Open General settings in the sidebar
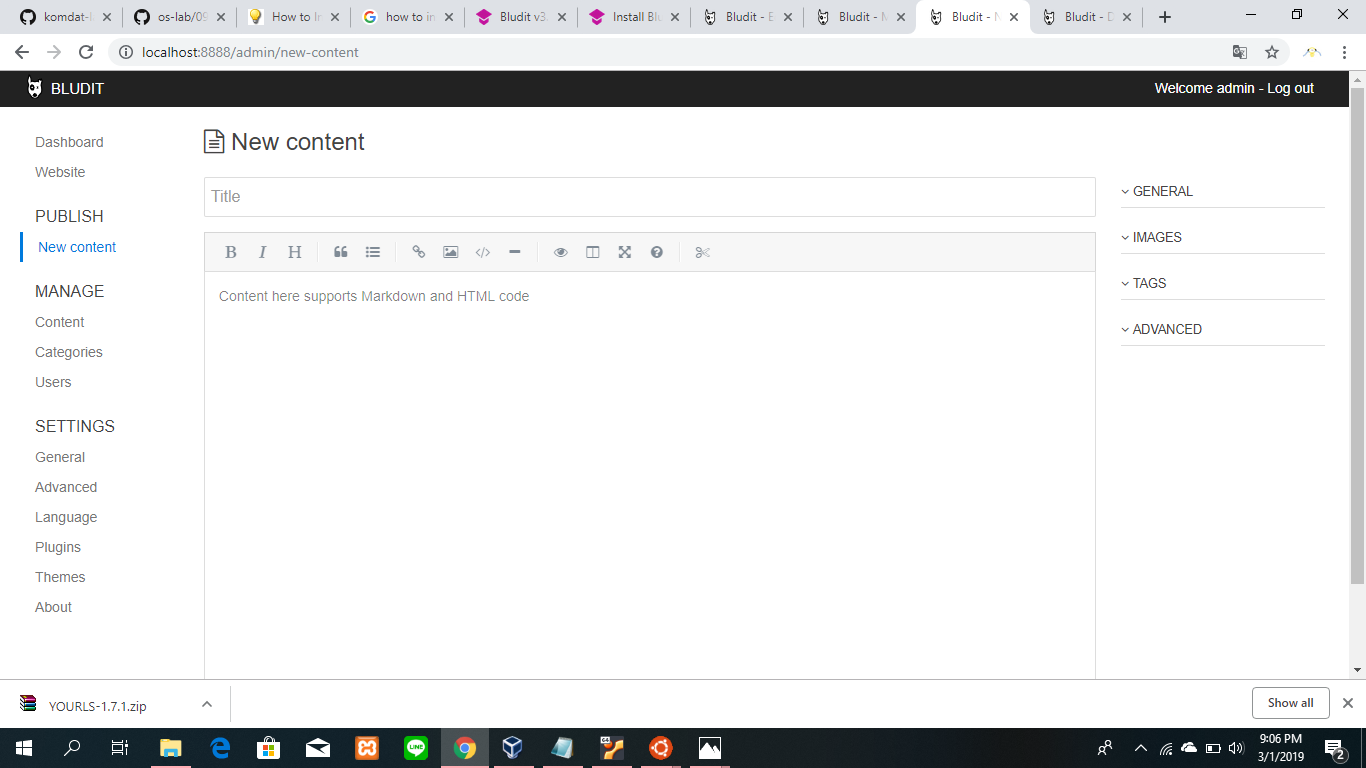 click(x=60, y=457)
